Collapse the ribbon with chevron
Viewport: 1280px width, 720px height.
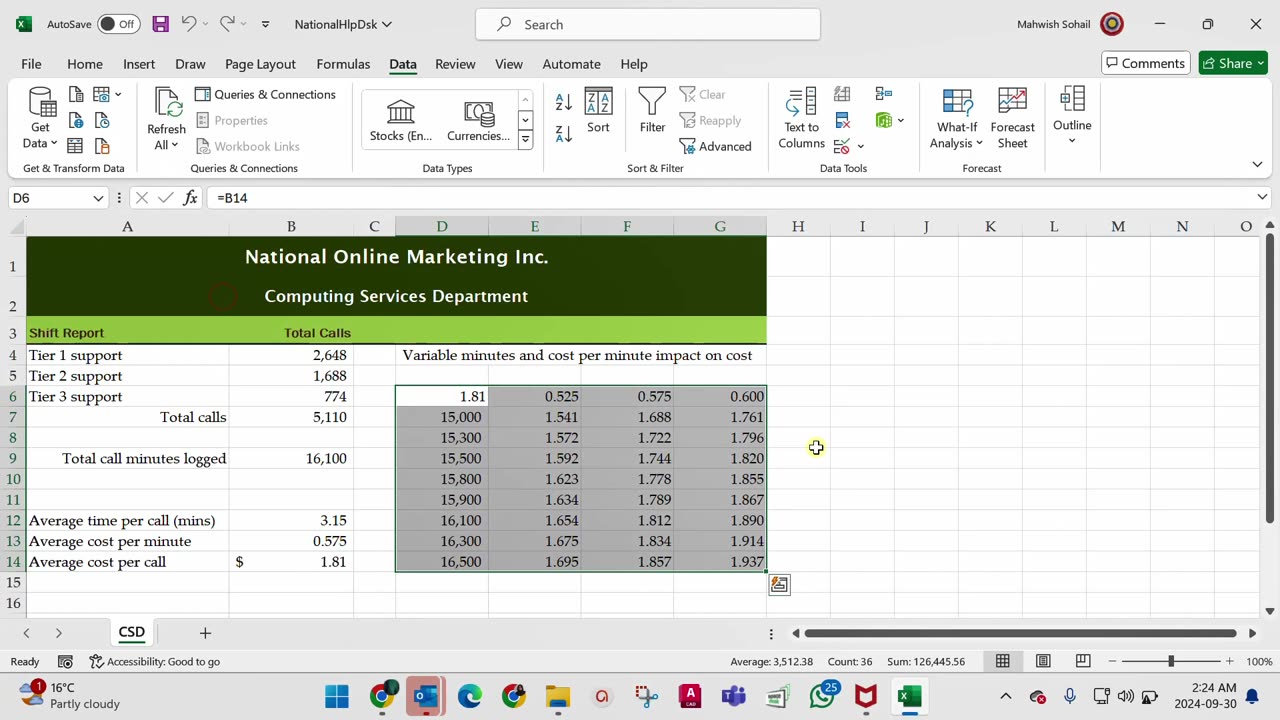[1257, 164]
